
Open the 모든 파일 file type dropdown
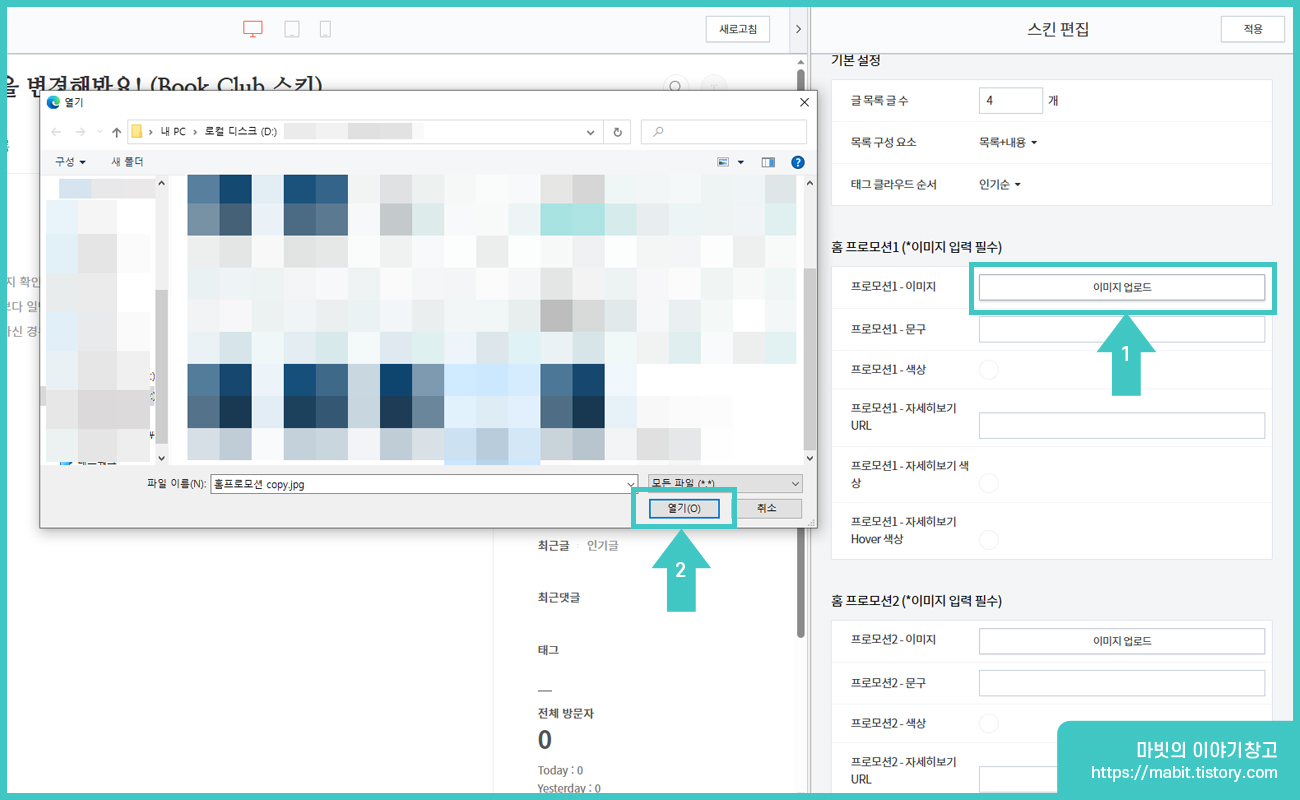725,484
